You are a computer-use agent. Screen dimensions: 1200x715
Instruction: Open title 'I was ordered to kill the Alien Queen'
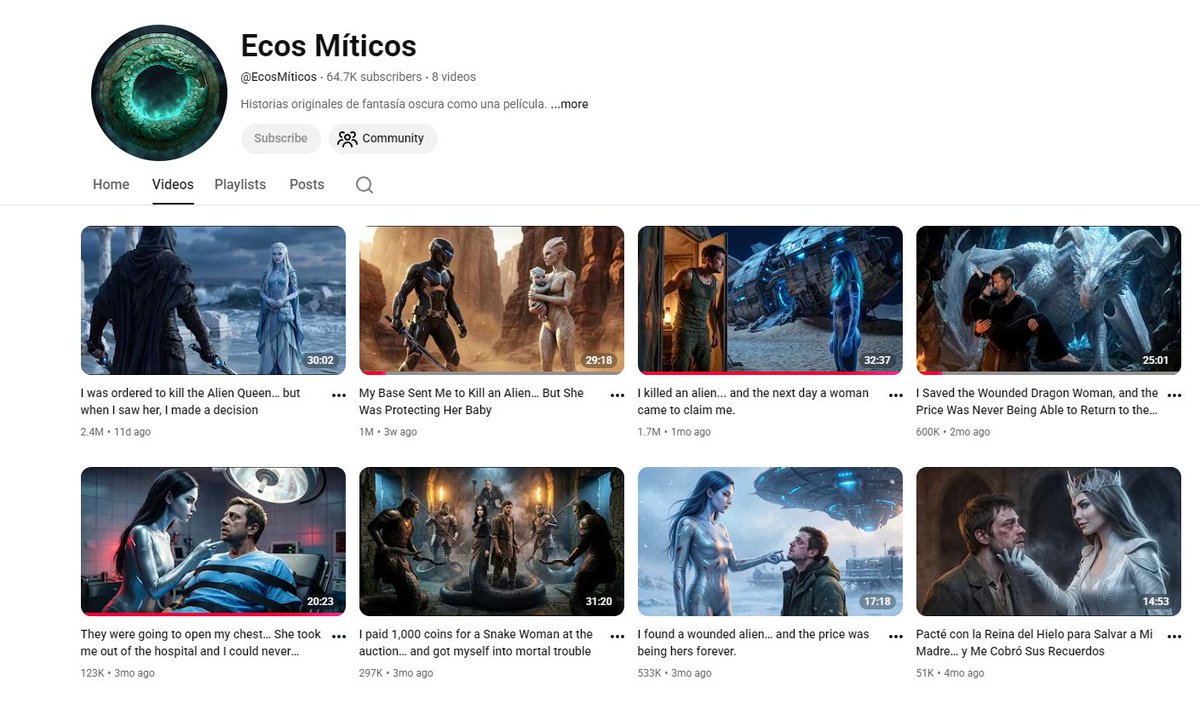click(x=190, y=402)
